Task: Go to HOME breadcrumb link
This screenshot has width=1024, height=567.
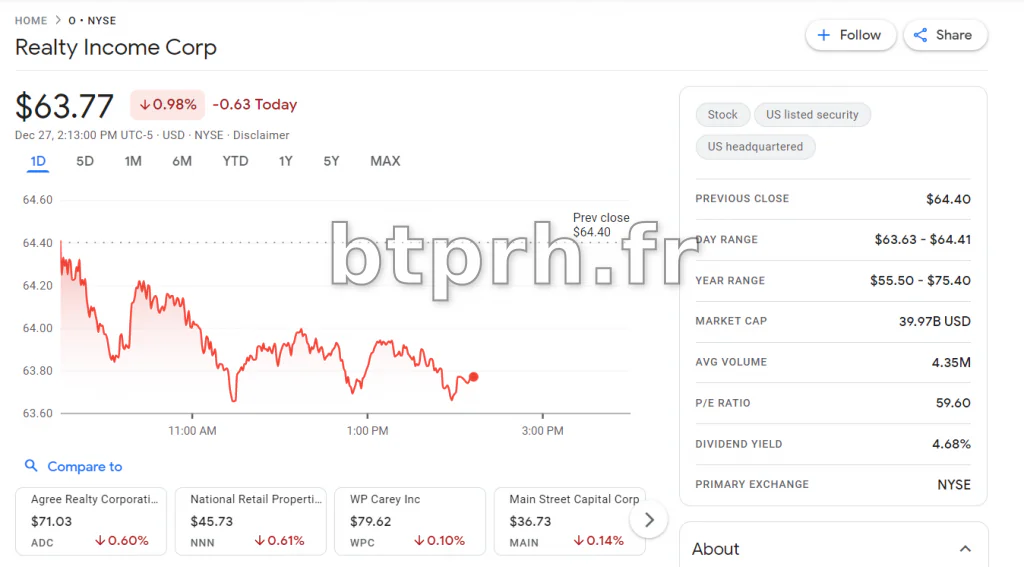Action: pyautogui.click(x=31, y=20)
